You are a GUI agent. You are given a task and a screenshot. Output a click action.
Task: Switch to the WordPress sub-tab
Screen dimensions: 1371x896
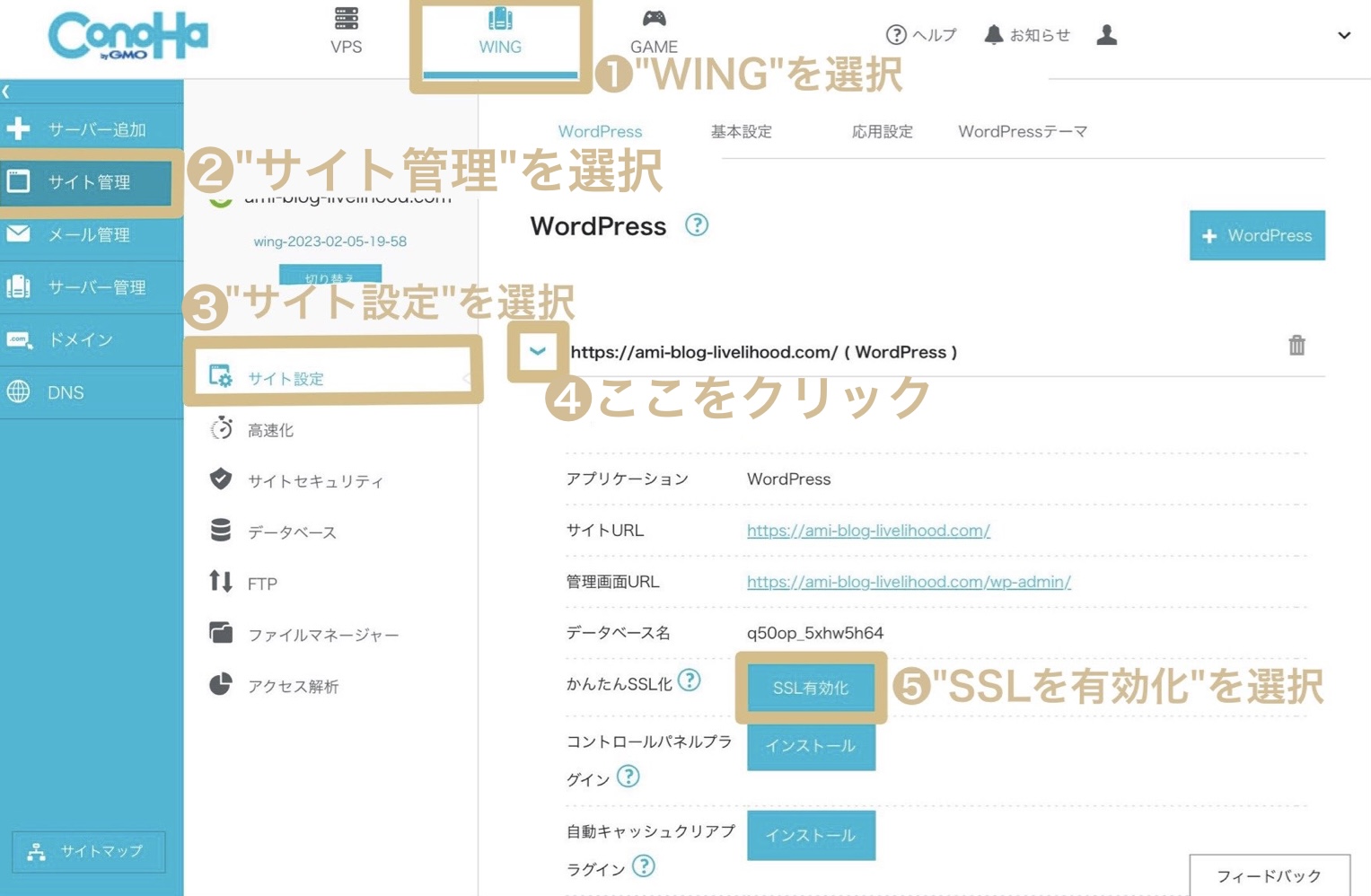tap(600, 131)
